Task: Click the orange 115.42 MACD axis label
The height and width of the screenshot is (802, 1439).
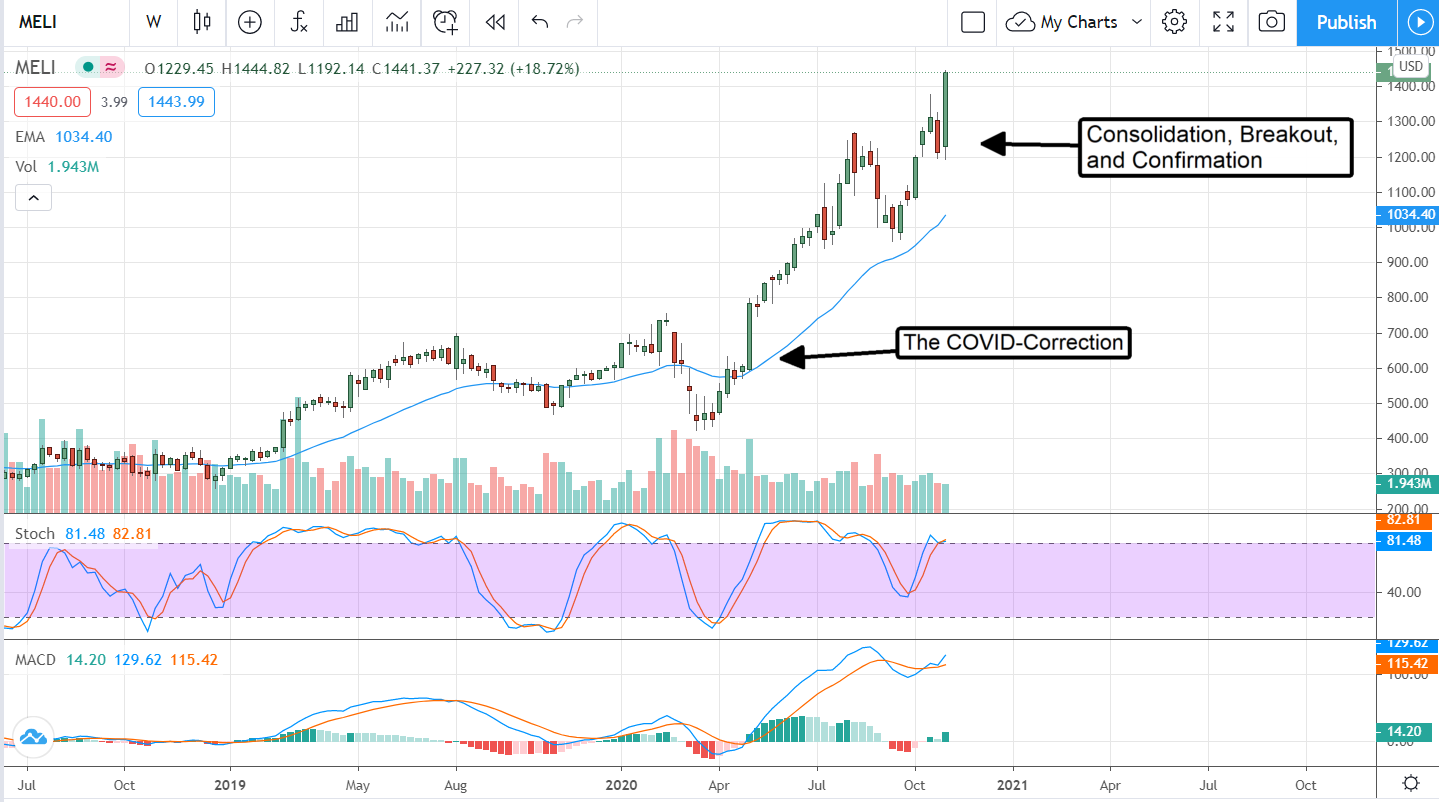Action: click(1409, 663)
